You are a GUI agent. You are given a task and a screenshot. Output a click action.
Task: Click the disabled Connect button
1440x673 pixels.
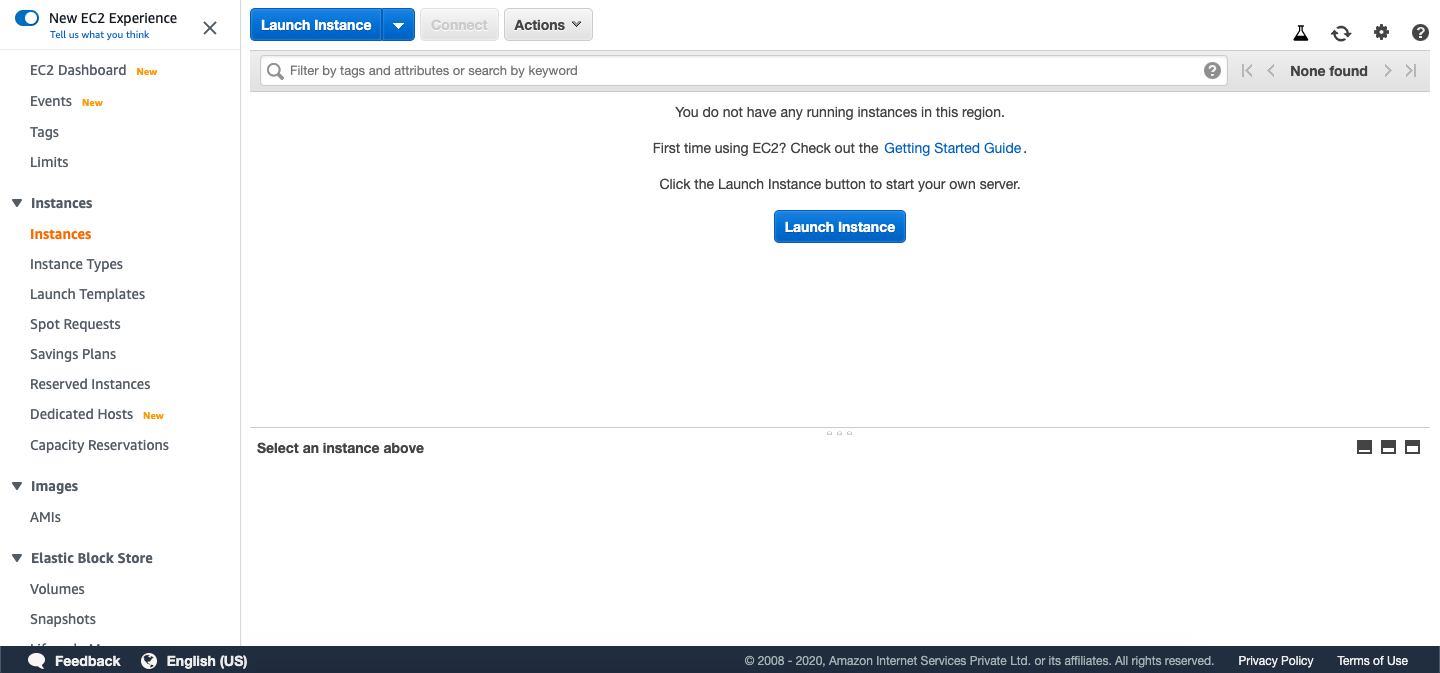coord(459,25)
